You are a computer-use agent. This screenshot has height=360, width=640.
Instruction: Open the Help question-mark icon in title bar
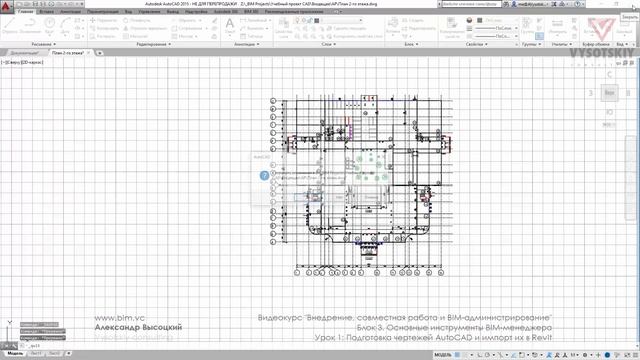coord(577,4)
